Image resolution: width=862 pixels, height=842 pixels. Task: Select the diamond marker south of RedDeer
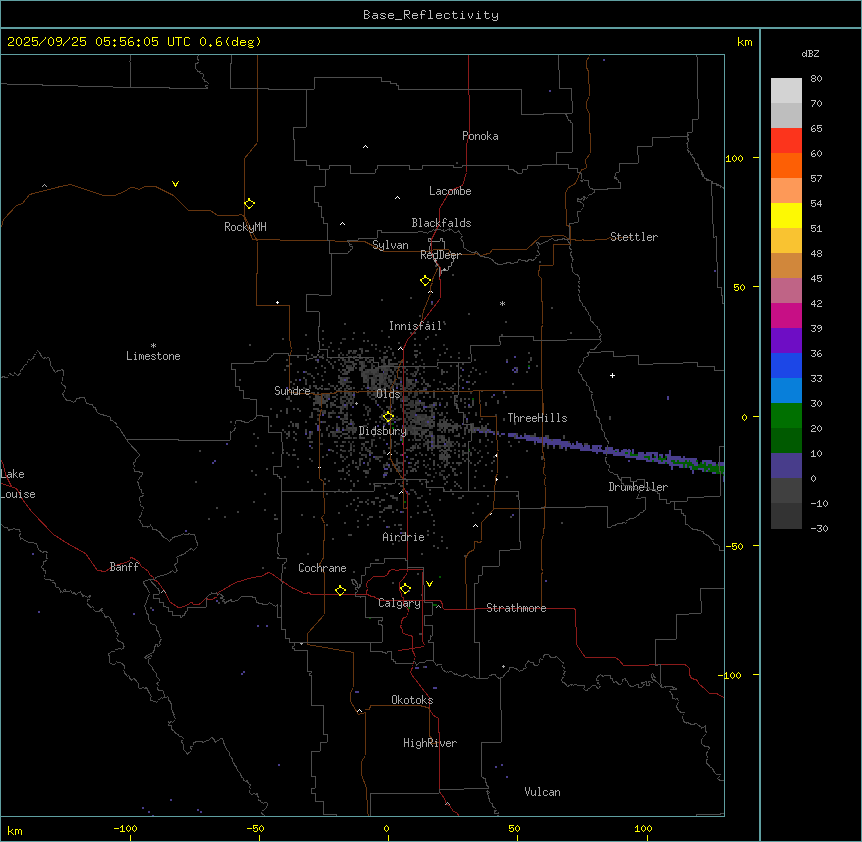point(425,281)
